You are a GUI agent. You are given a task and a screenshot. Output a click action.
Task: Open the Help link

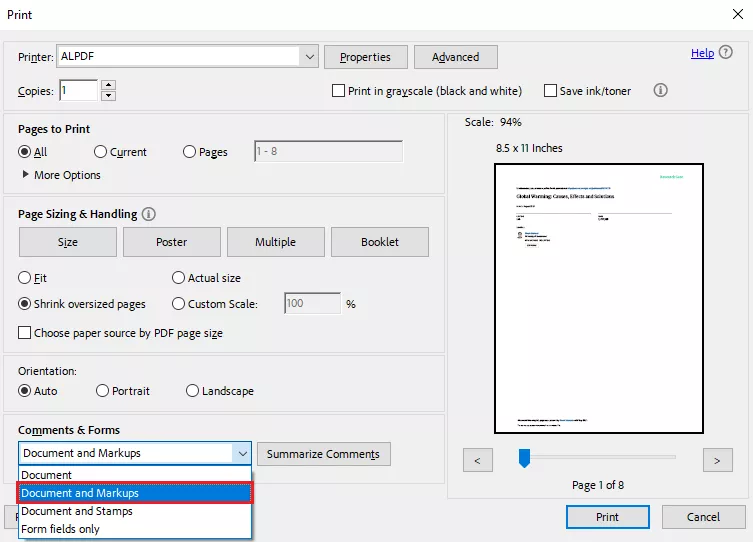pos(702,53)
